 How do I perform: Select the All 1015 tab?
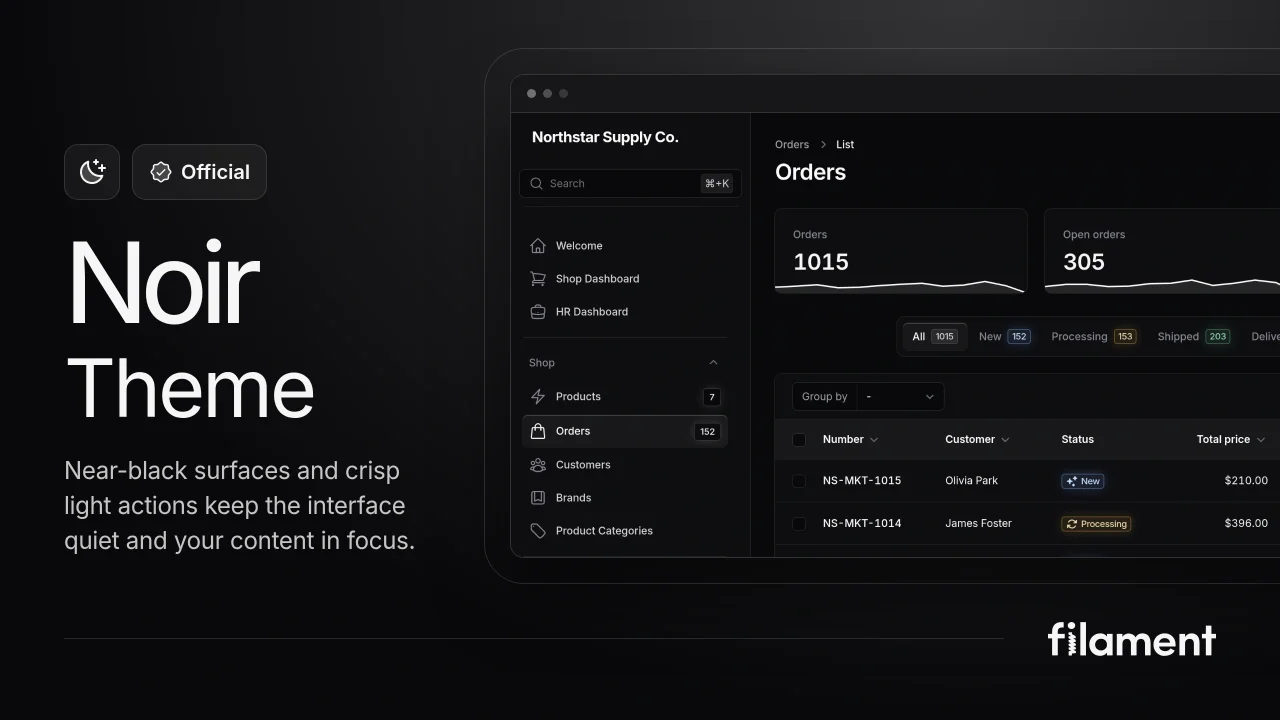pyautogui.click(x=934, y=337)
